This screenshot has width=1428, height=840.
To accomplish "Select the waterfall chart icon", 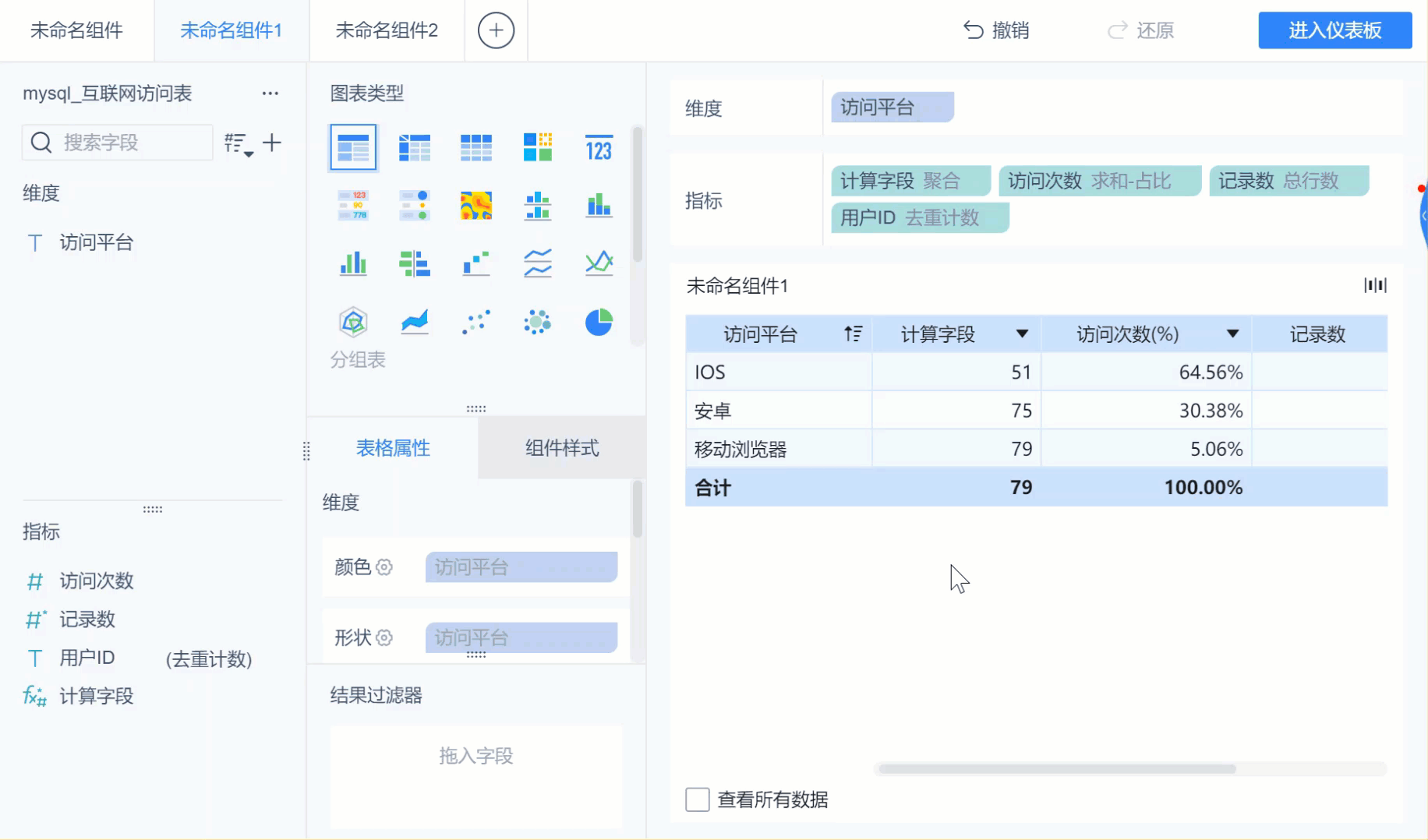I will [x=476, y=263].
